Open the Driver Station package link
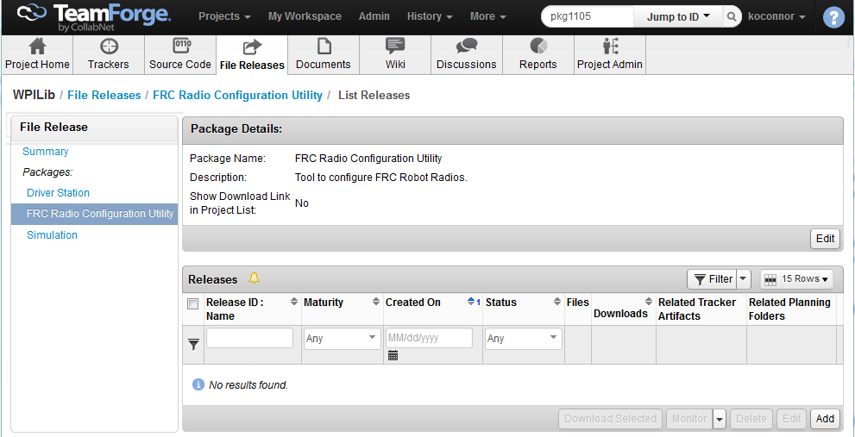 coord(58,193)
